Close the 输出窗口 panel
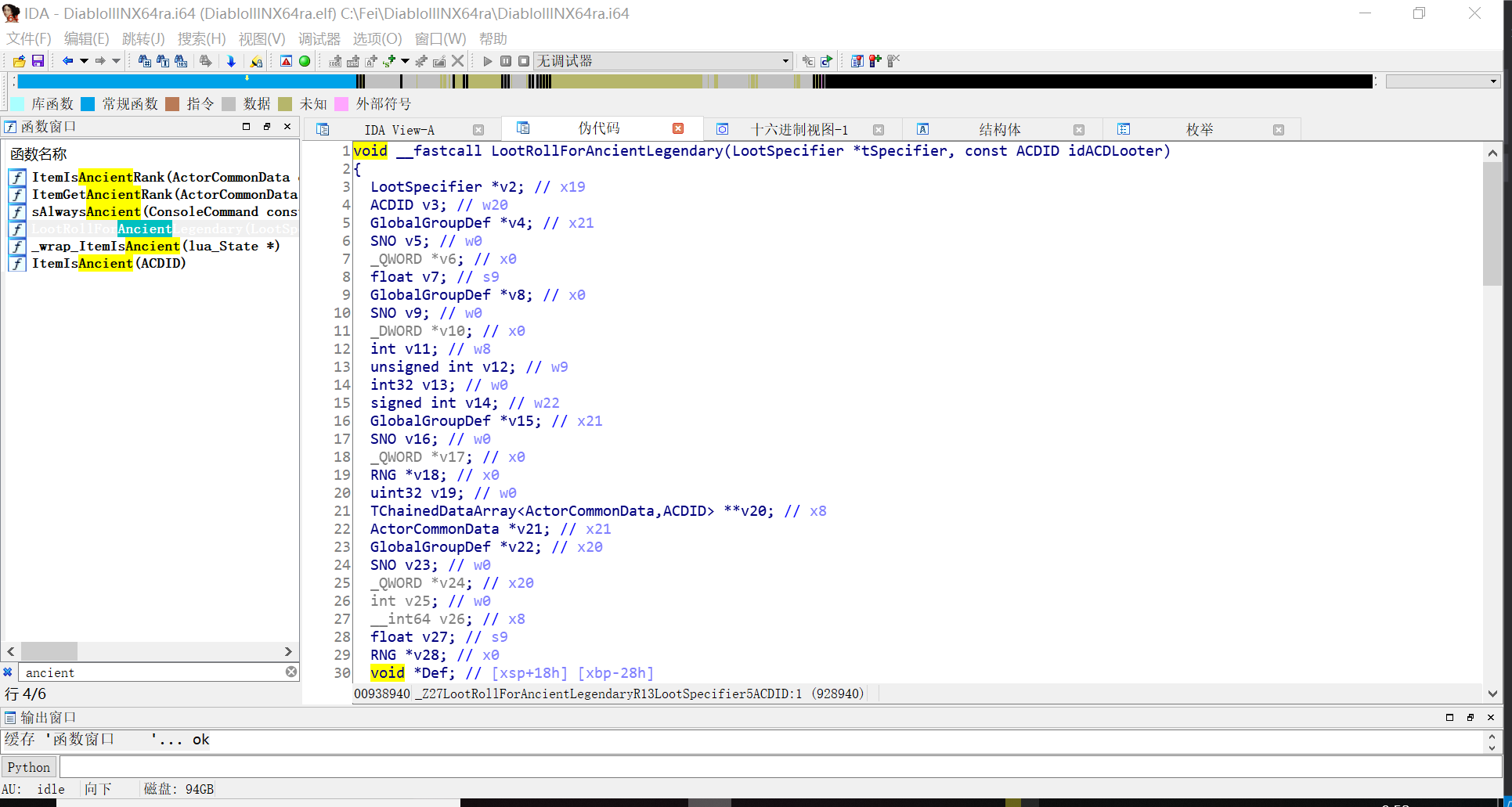1512x807 pixels. [1491, 717]
